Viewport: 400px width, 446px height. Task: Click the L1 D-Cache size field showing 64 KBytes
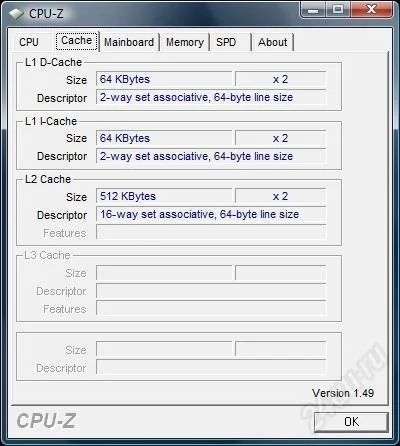[x=164, y=79]
